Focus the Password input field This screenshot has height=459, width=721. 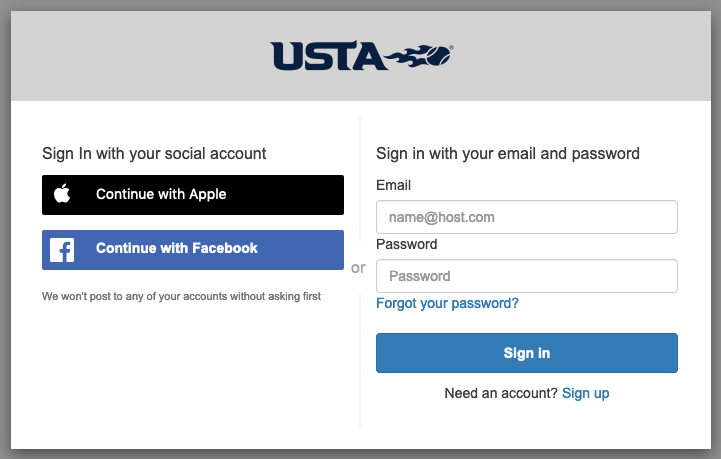[526, 276]
